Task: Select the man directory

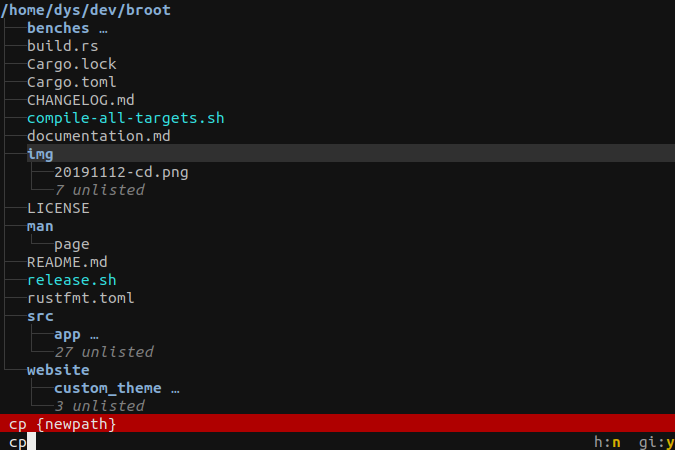Action: 40,226
